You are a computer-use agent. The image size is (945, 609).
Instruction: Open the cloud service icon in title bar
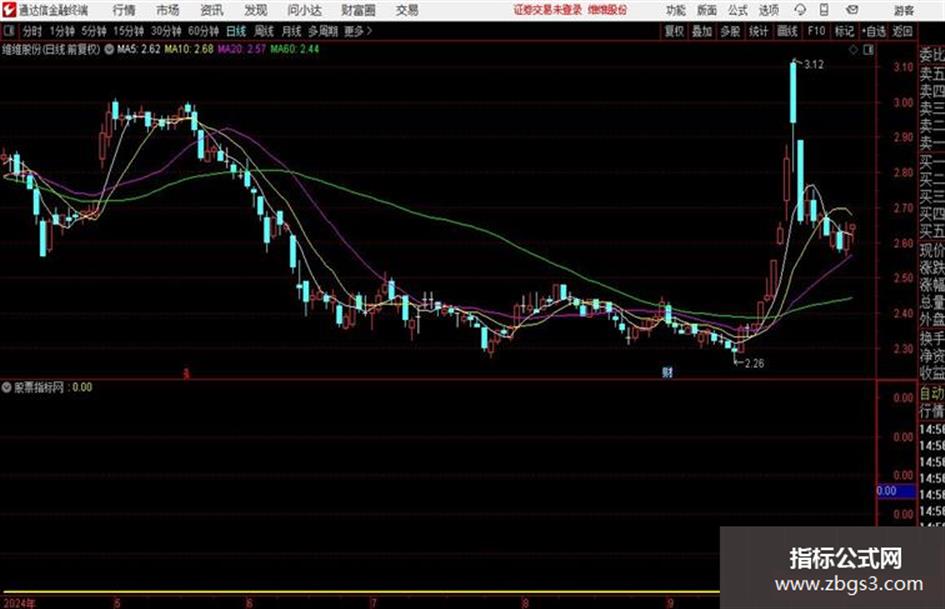point(800,10)
